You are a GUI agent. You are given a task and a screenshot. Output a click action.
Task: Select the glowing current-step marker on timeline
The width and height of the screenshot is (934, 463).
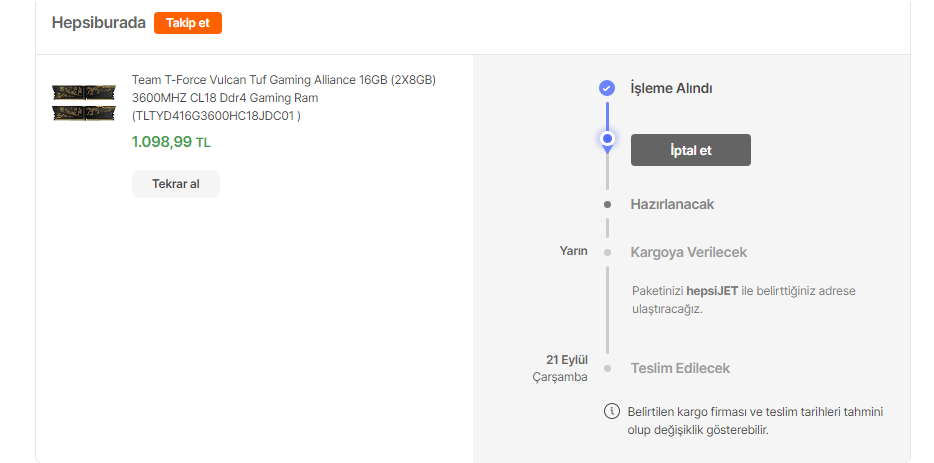pos(606,138)
